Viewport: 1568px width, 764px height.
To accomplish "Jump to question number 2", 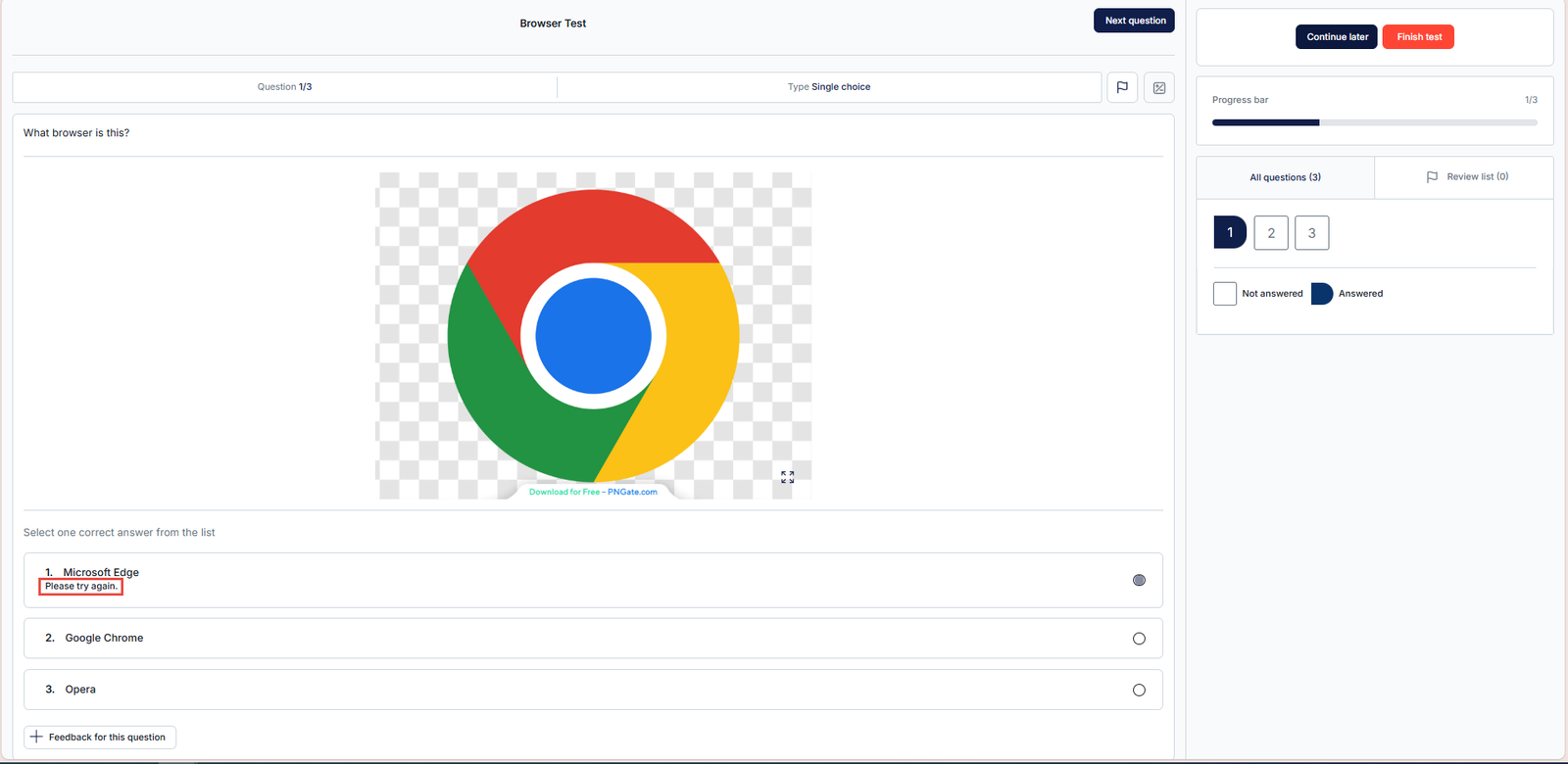I will click(1271, 233).
